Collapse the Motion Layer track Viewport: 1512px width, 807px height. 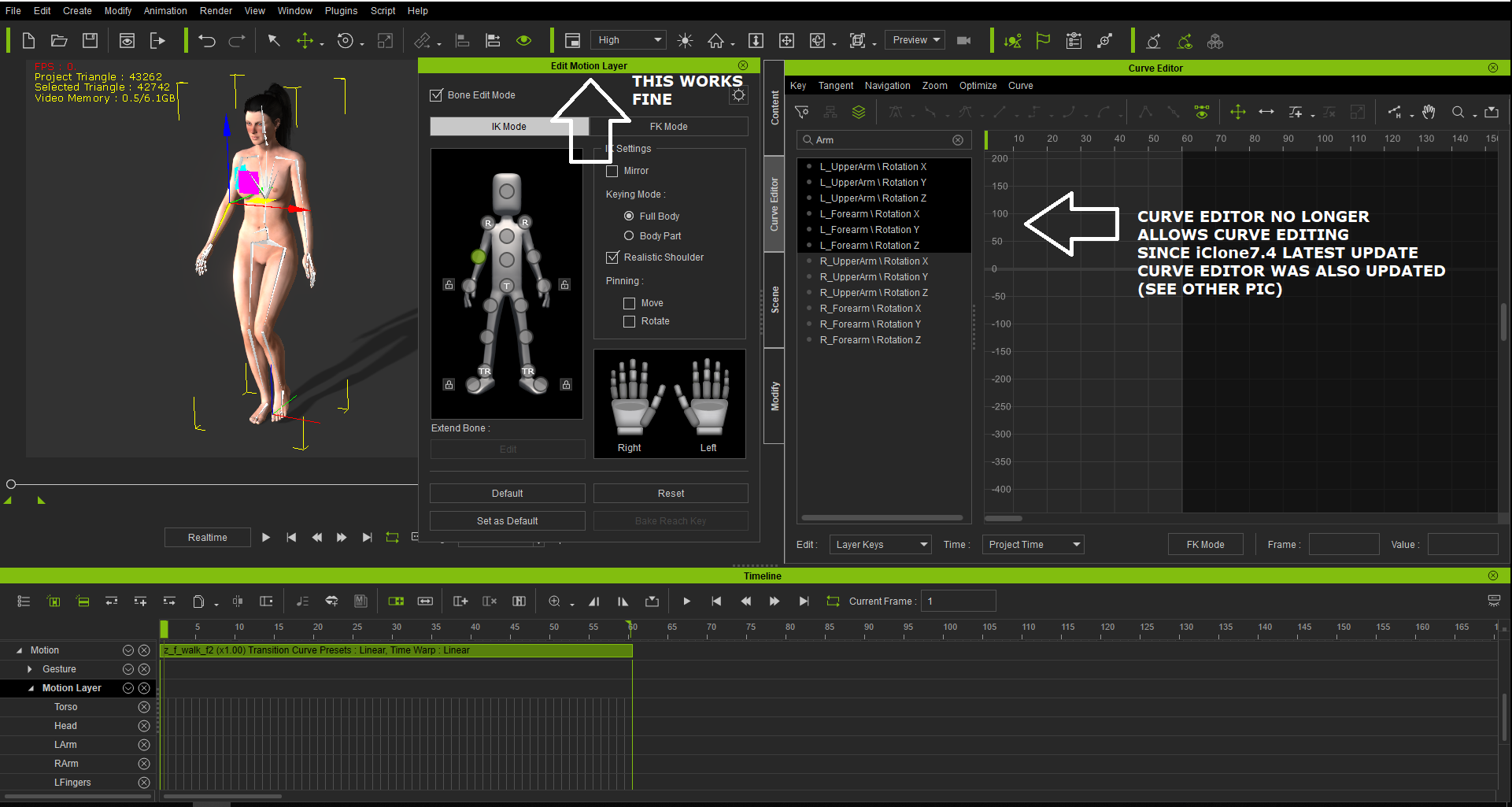31,688
